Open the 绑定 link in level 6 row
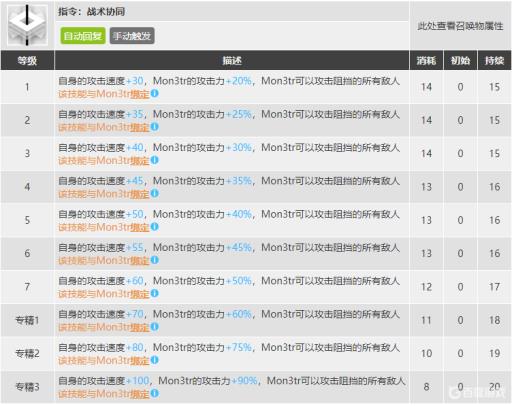Viewport: 512px width, 406px height. [140, 261]
